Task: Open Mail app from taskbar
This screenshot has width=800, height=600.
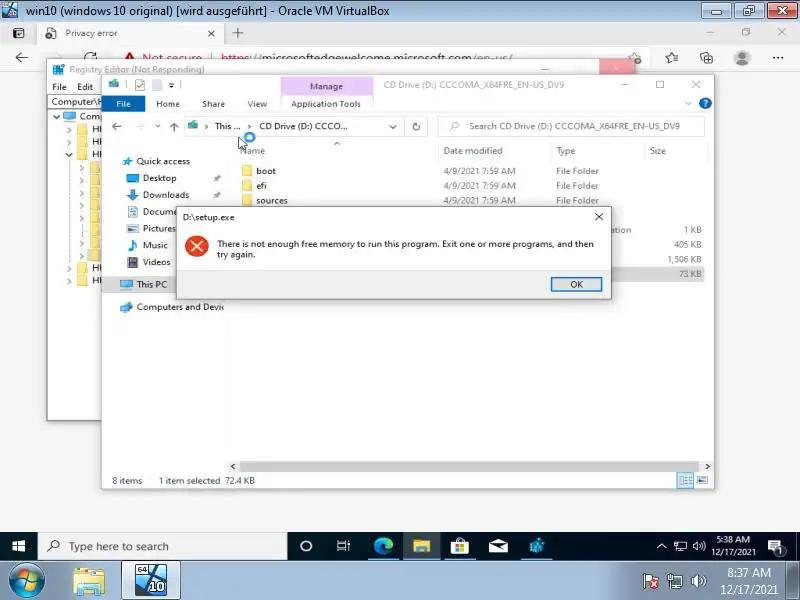Action: [498, 546]
